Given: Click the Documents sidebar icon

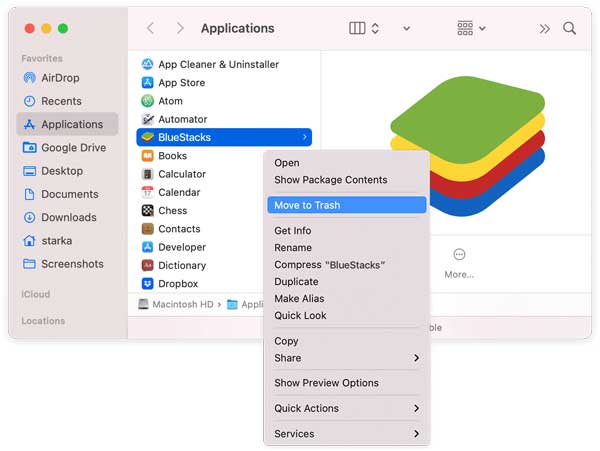Looking at the screenshot, I should [29, 194].
